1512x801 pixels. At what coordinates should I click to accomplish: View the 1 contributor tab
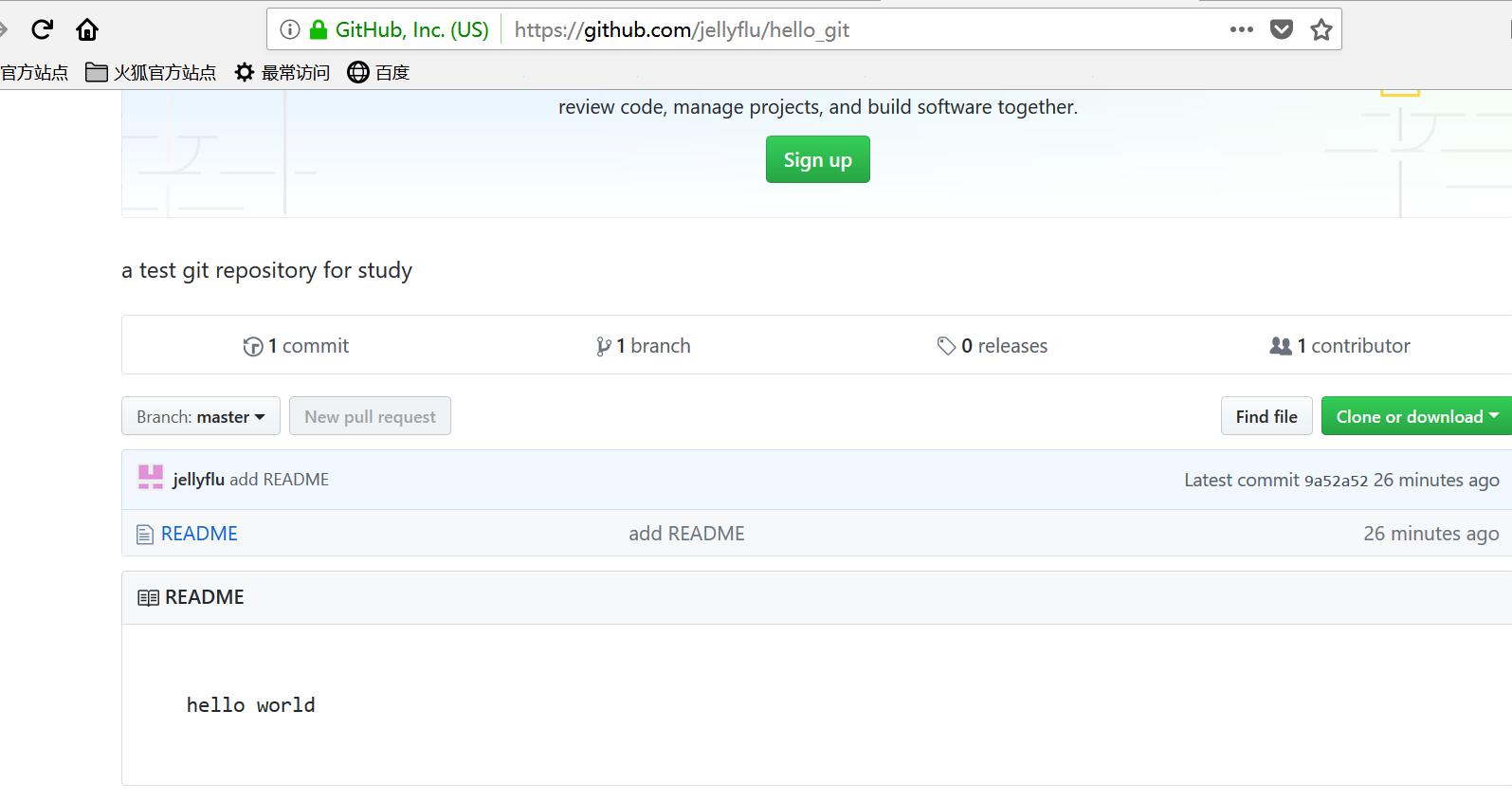[x=1340, y=346]
